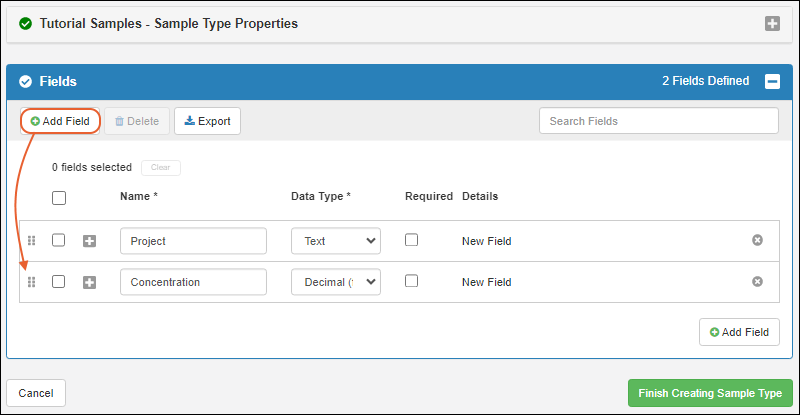Clear the selected fields

click(160, 168)
